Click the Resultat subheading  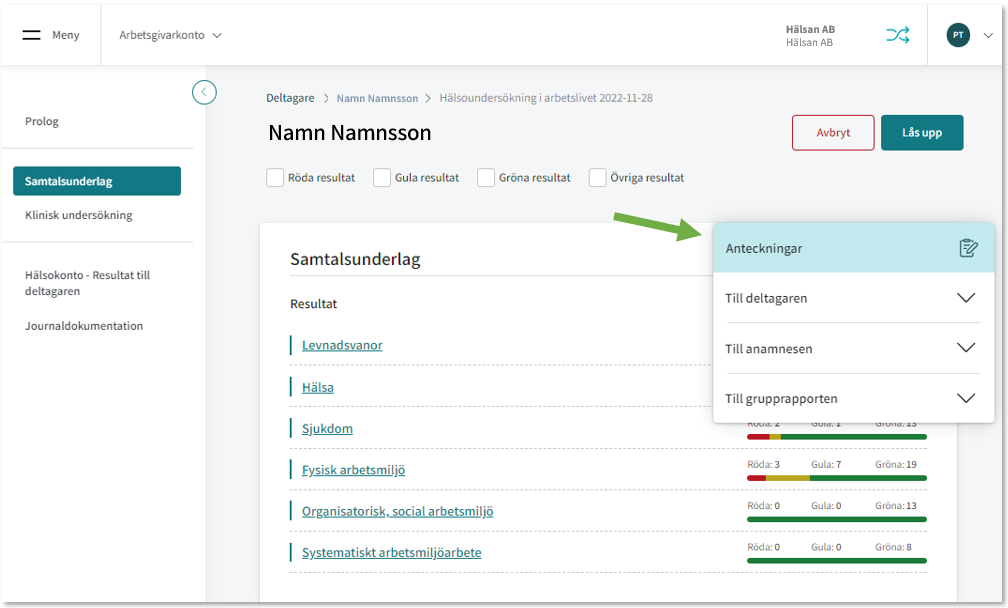point(313,304)
